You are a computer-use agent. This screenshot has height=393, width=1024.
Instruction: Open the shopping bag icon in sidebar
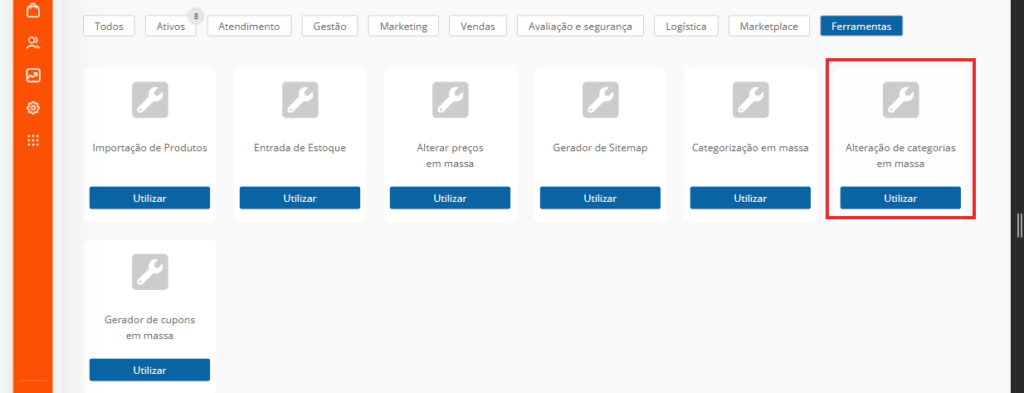pos(33,10)
